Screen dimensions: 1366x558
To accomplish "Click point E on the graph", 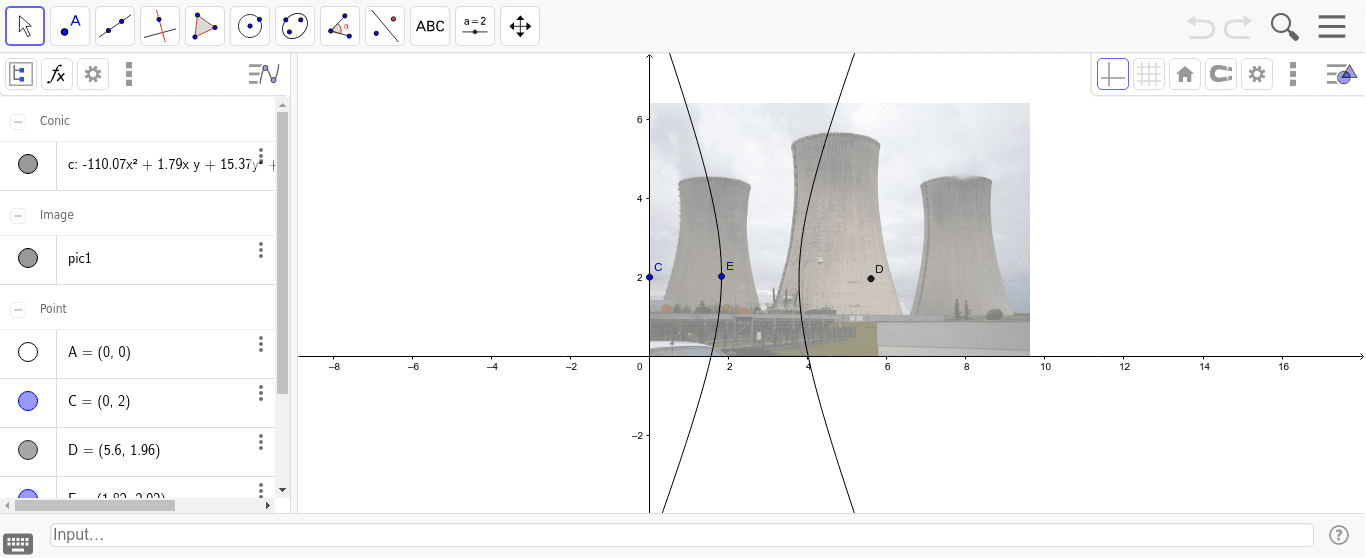I will [722, 276].
